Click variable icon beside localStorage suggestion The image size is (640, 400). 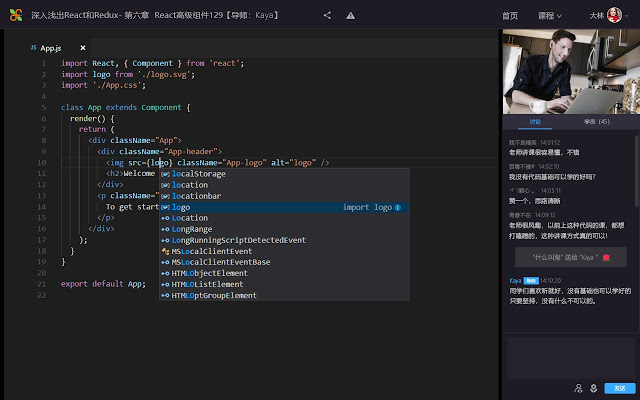point(165,174)
